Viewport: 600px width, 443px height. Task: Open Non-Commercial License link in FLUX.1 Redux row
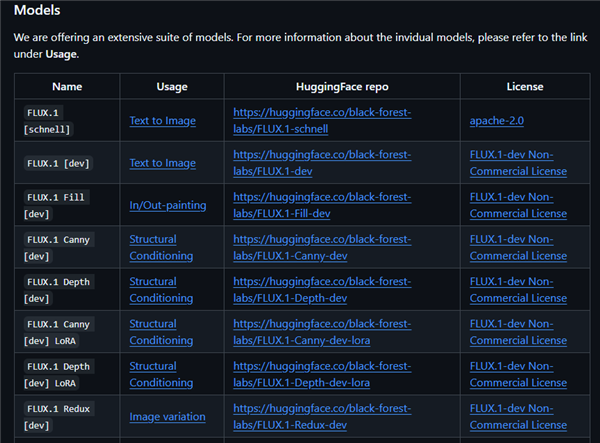tap(518, 417)
